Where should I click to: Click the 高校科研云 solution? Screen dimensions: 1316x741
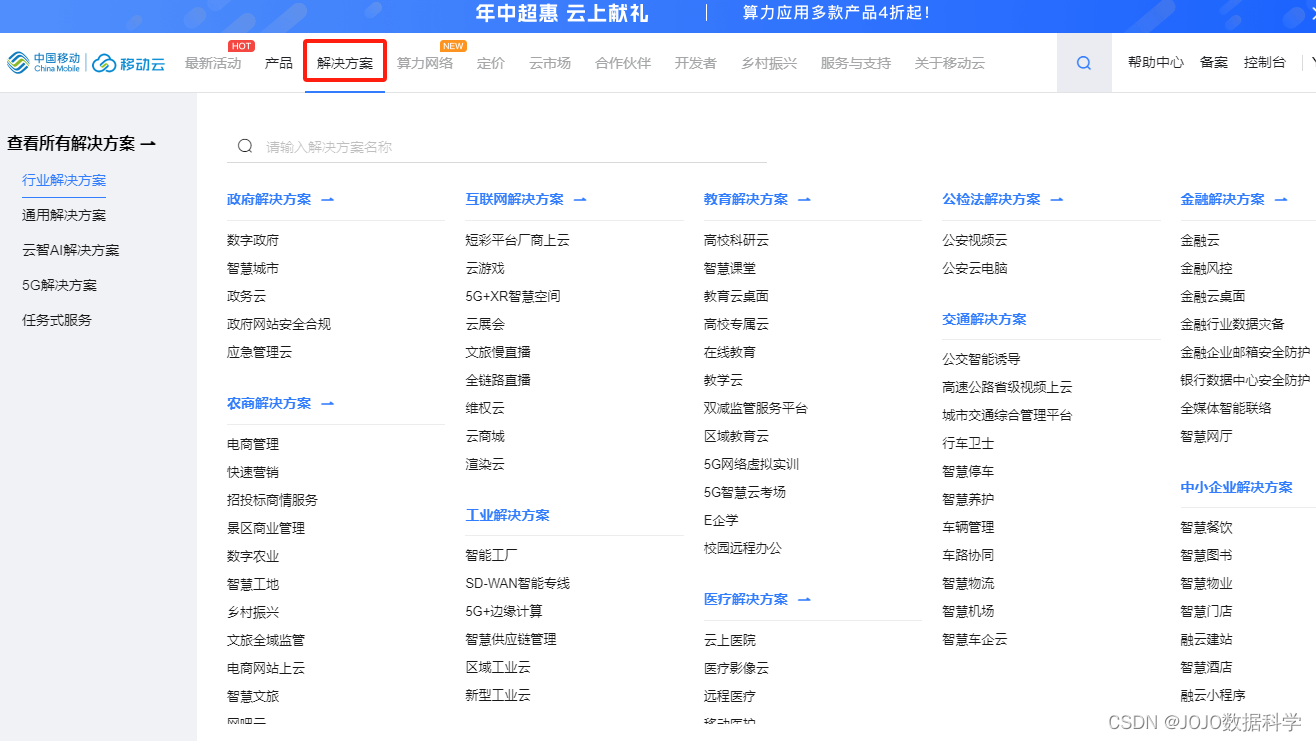click(737, 241)
